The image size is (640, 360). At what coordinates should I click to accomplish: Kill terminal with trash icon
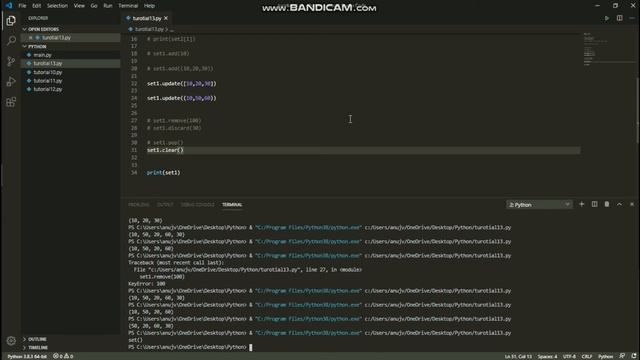607,204
